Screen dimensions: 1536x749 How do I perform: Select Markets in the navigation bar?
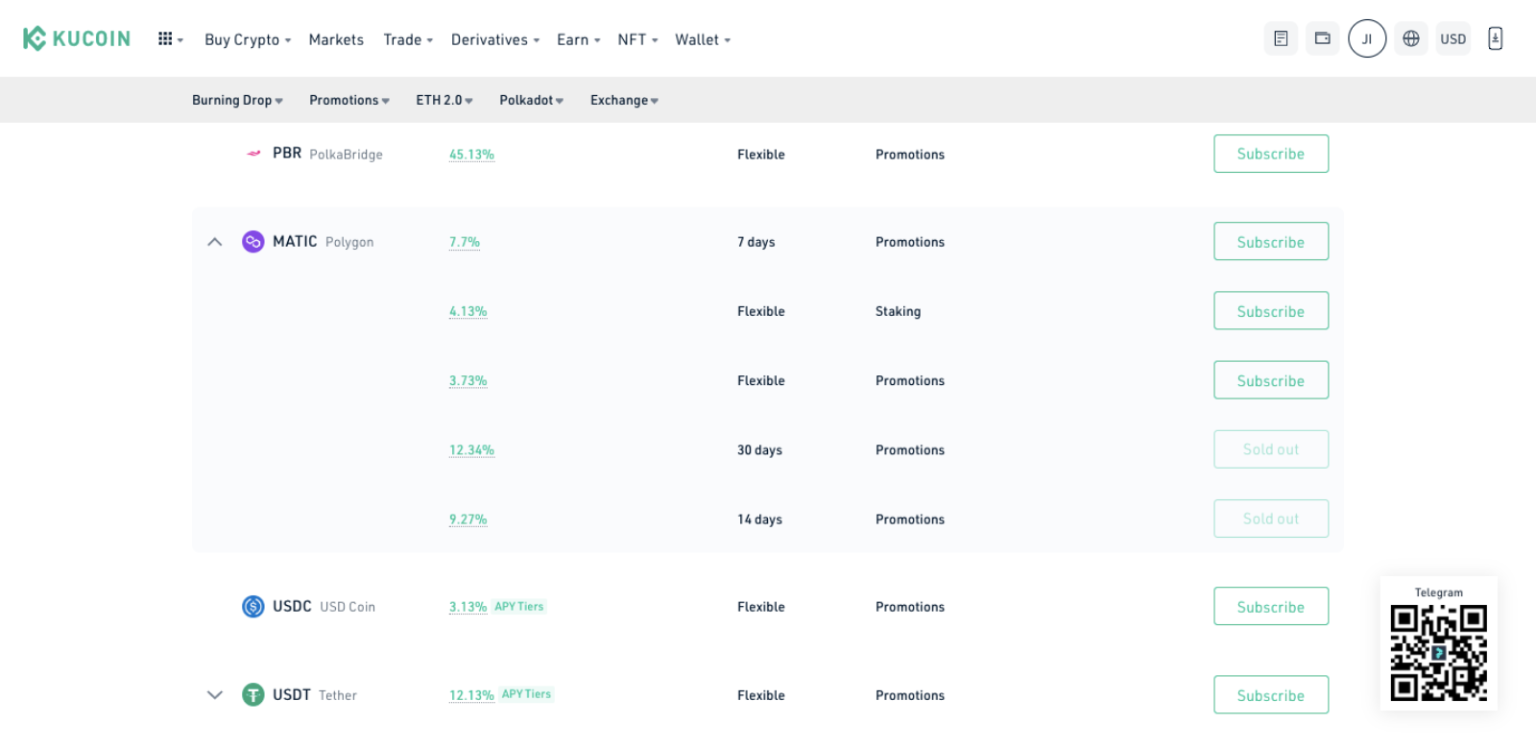[x=336, y=40]
